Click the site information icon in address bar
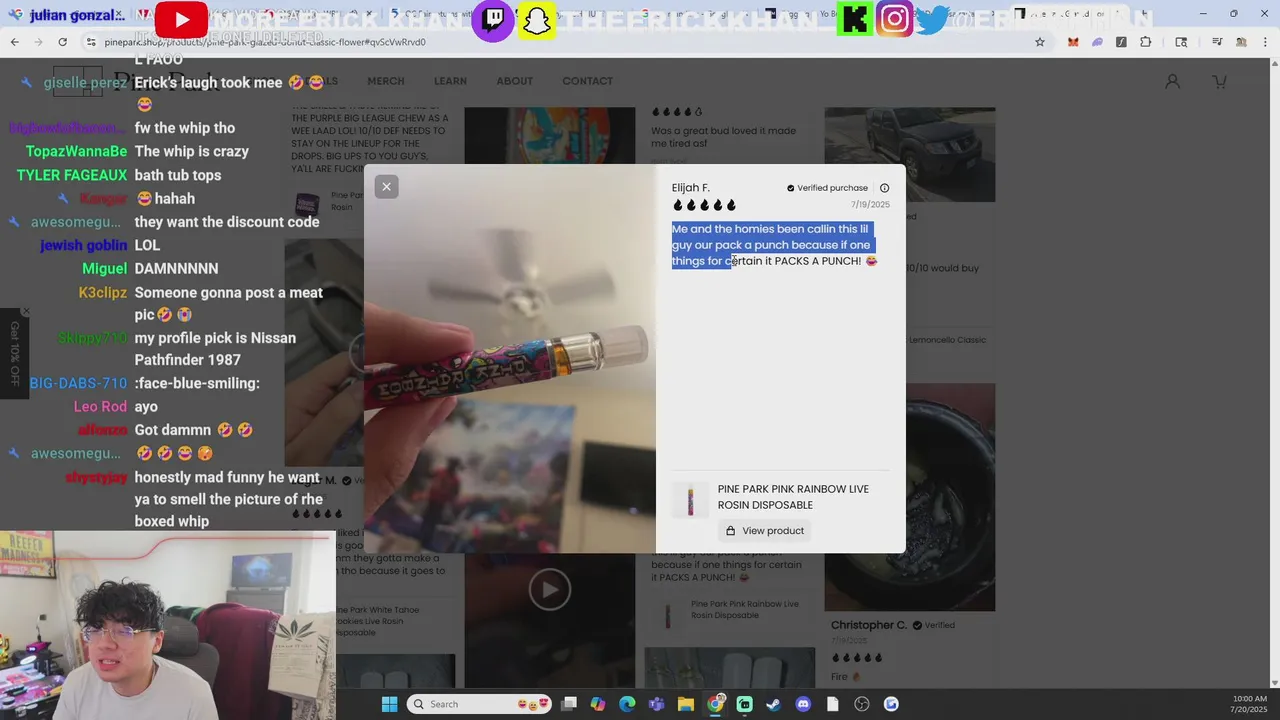The height and width of the screenshot is (720, 1280). pyautogui.click(x=91, y=42)
